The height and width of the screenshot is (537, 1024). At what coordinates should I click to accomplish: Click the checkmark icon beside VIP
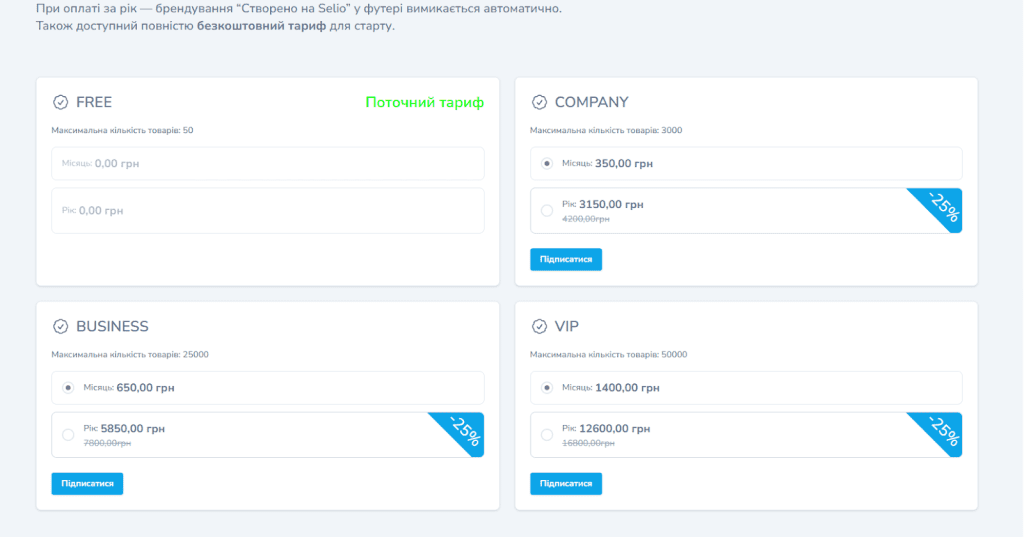539,326
